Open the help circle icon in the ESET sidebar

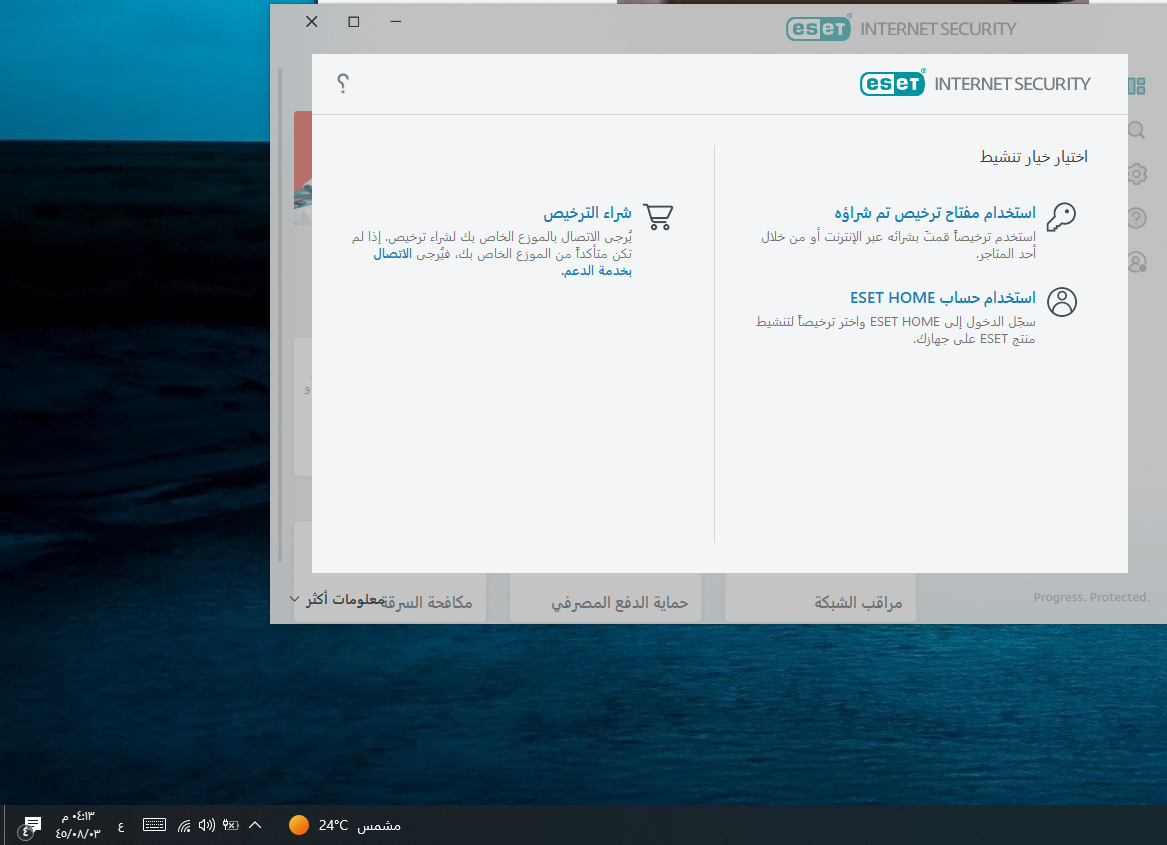(1136, 218)
